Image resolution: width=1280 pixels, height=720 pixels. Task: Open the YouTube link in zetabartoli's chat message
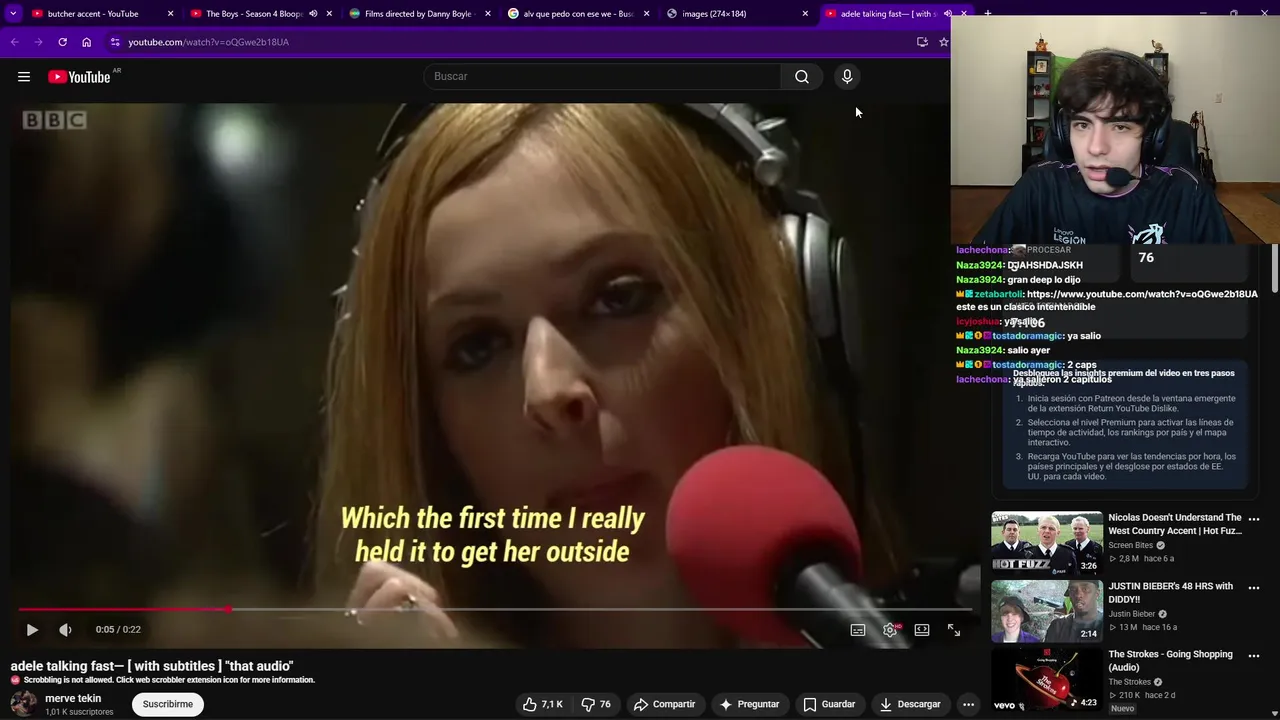1142,294
